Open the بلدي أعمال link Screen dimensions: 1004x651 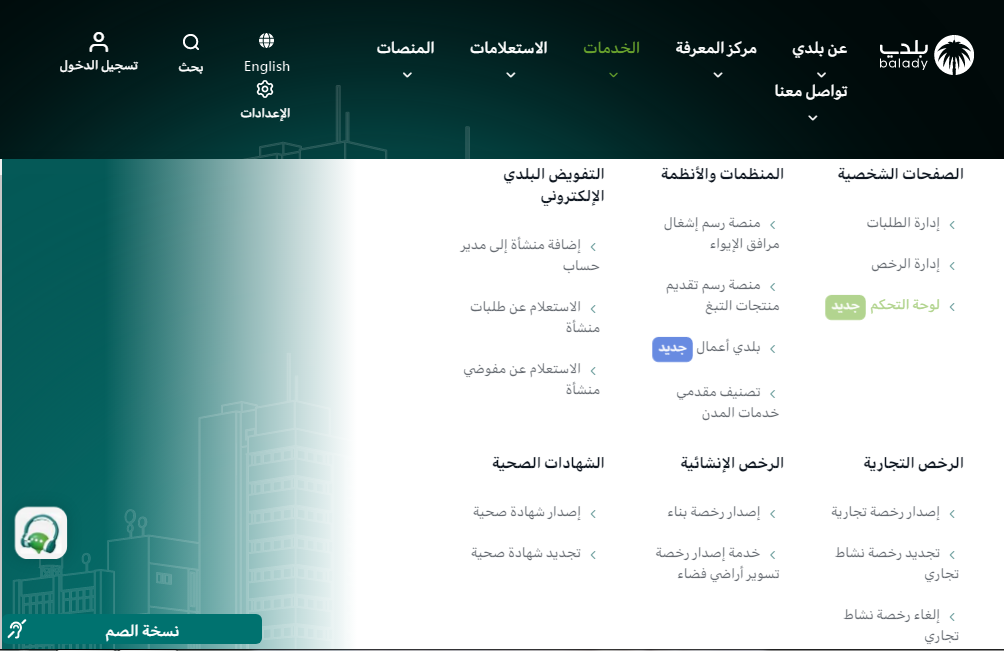[x=728, y=347]
